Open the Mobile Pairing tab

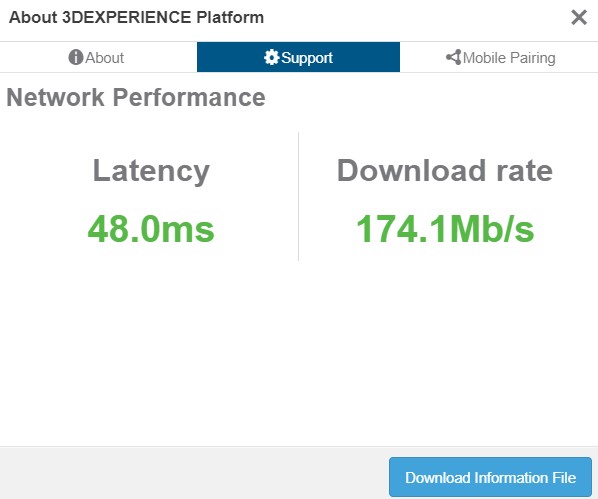click(x=499, y=57)
